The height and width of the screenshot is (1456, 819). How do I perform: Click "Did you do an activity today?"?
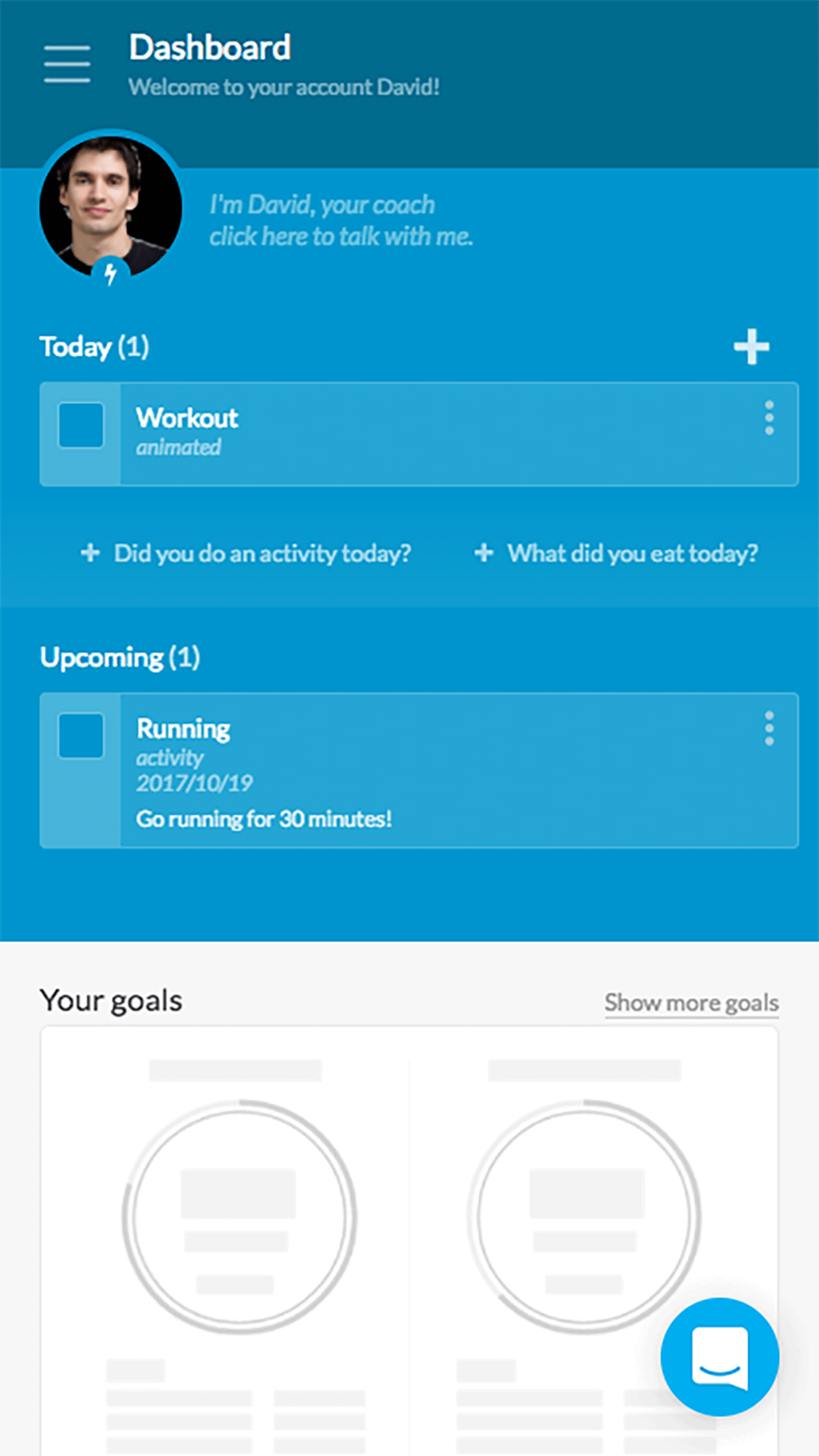[x=262, y=553]
